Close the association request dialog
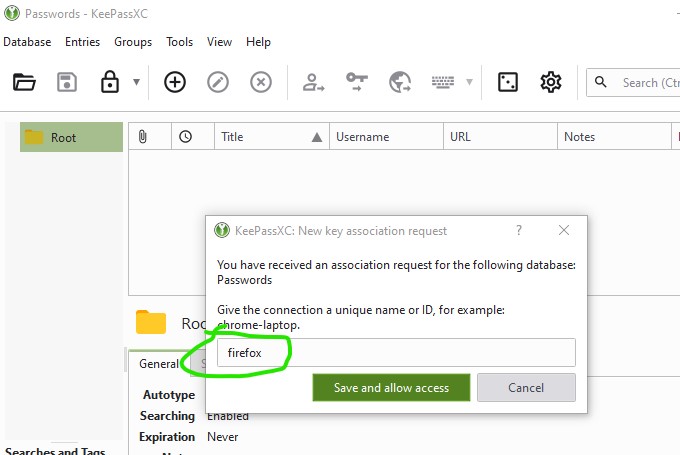680x455 pixels. tap(564, 230)
